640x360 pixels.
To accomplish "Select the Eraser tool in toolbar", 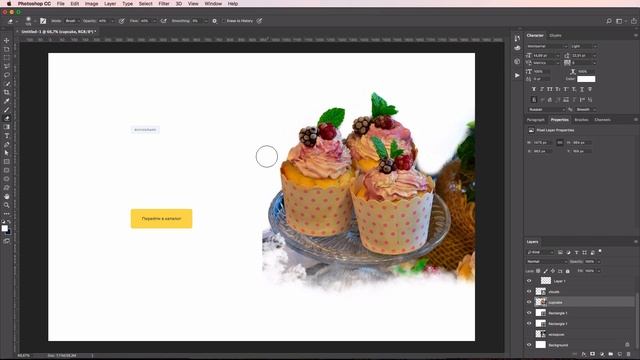I will pos(7,118).
